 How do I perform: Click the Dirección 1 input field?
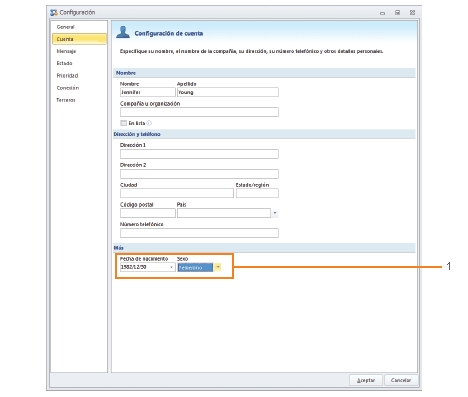point(199,154)
